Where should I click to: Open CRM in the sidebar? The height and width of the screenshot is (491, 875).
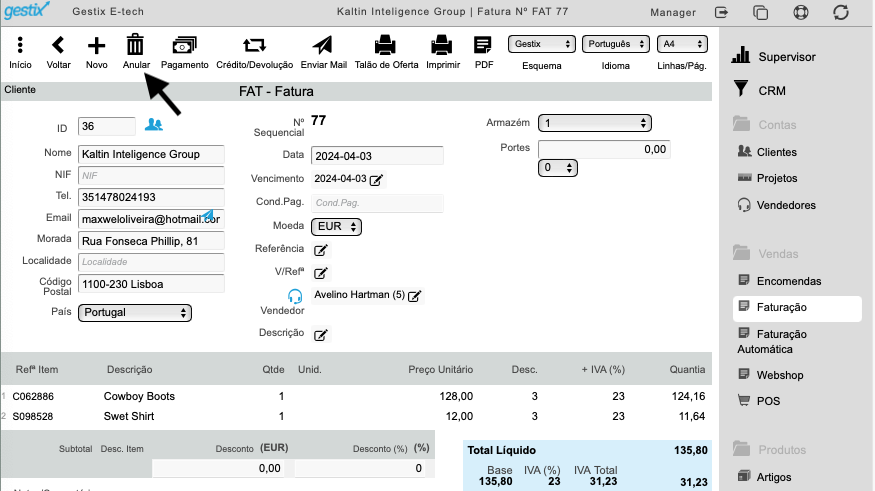(771, 91)
